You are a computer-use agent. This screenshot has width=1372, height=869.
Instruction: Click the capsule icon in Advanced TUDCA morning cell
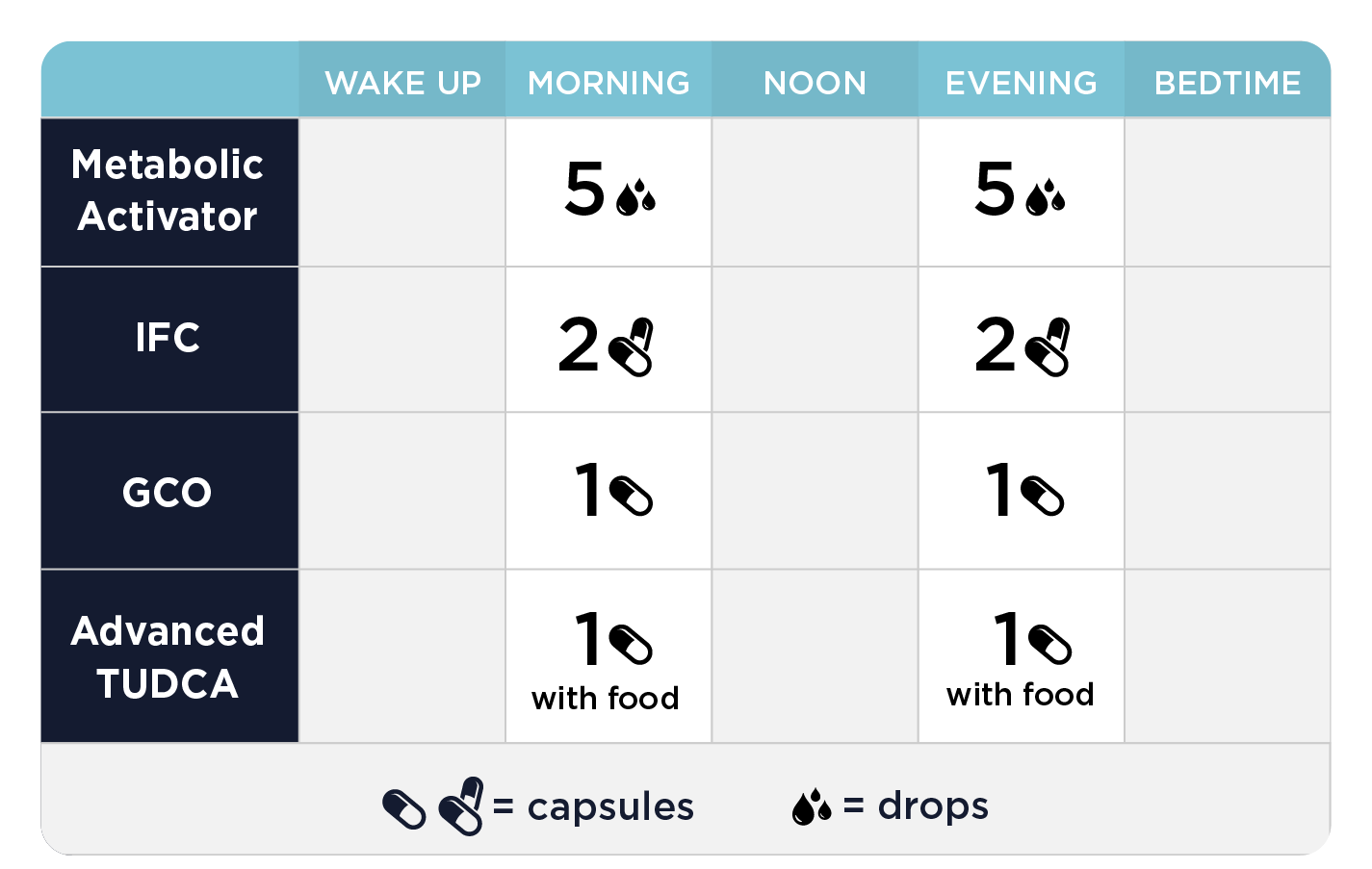(x=632, y=644)
